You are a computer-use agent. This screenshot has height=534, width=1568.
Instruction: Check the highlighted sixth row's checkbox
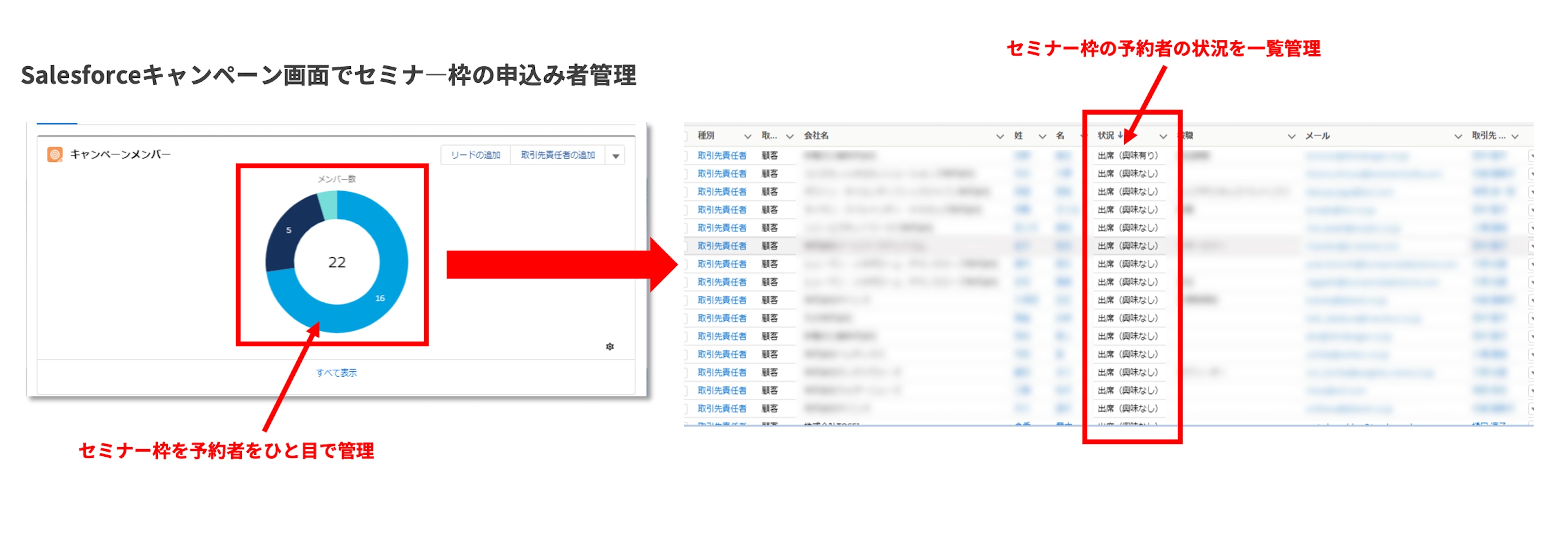[686, 246]
